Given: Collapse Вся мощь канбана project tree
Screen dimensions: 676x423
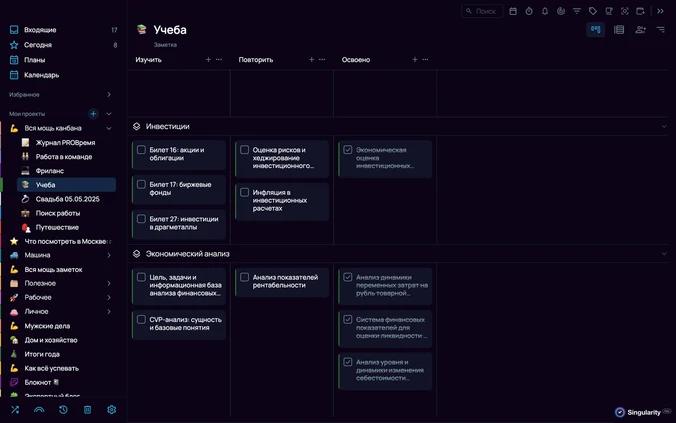Looking at the screenshot, I should 109,128.
